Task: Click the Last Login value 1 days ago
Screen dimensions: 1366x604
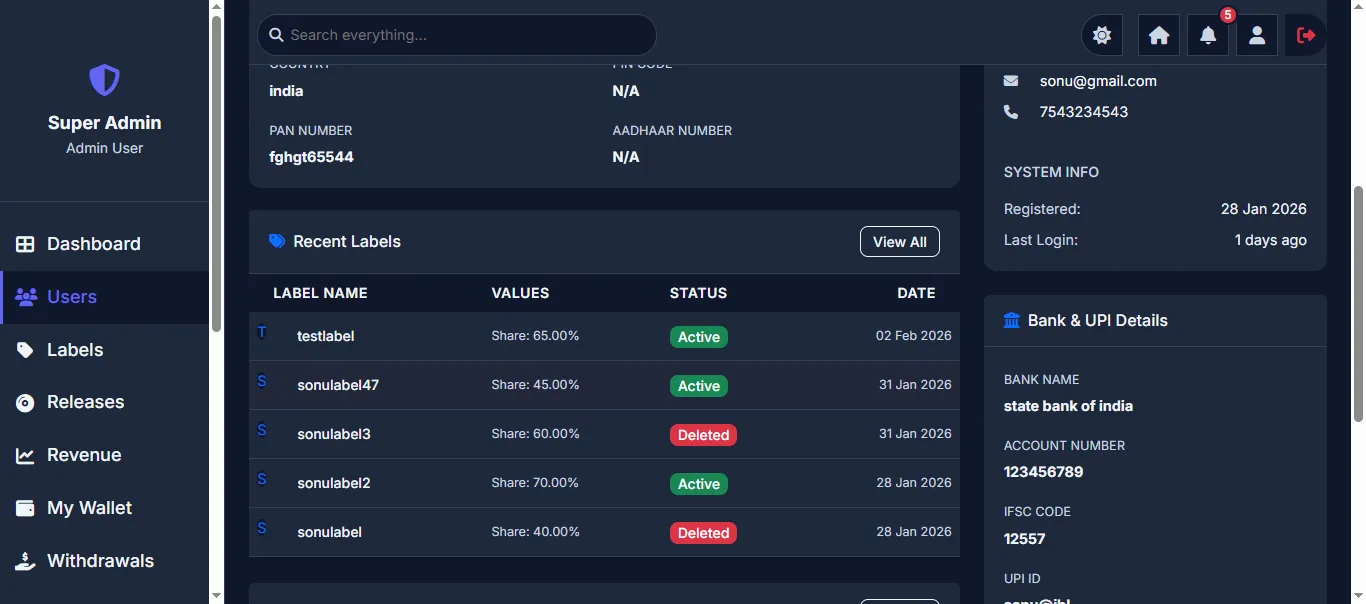Action: (x=1271, y=240)
